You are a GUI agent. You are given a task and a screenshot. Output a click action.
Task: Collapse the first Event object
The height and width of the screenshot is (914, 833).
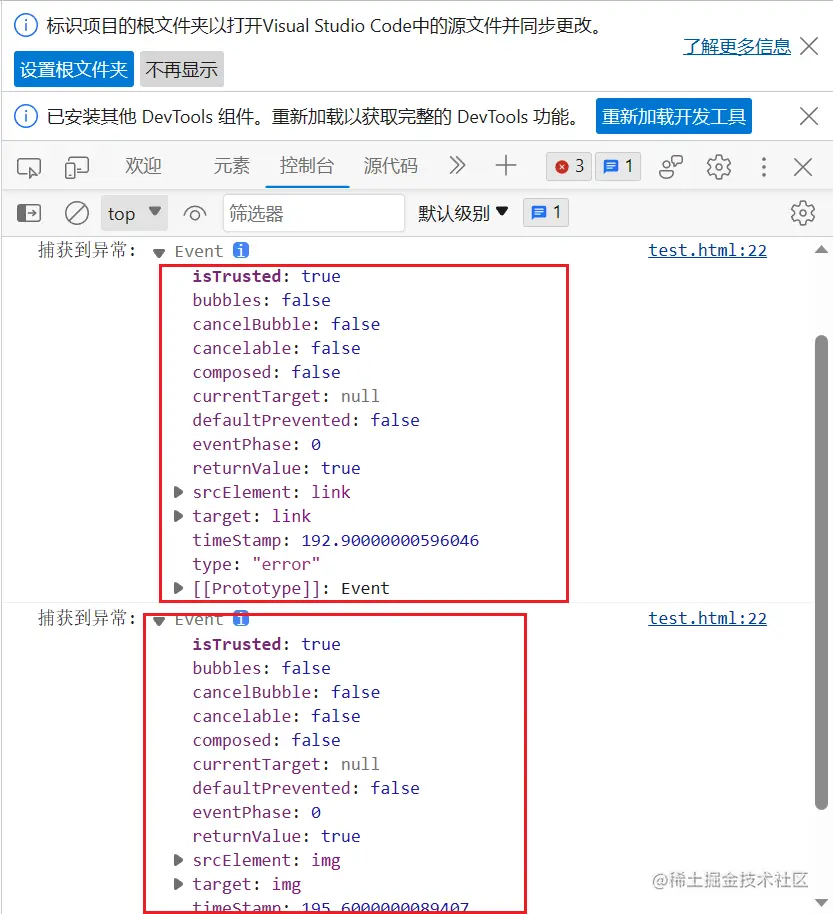(158, 251)
